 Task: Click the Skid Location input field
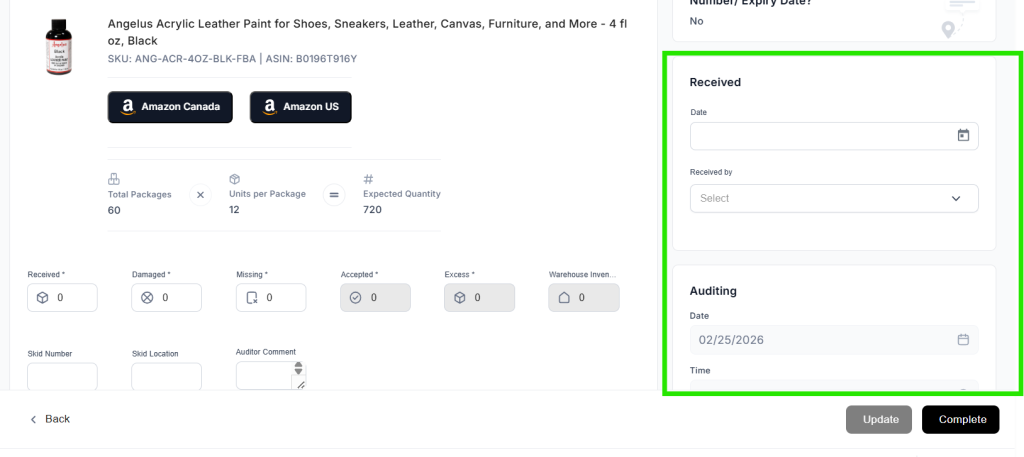167,377
